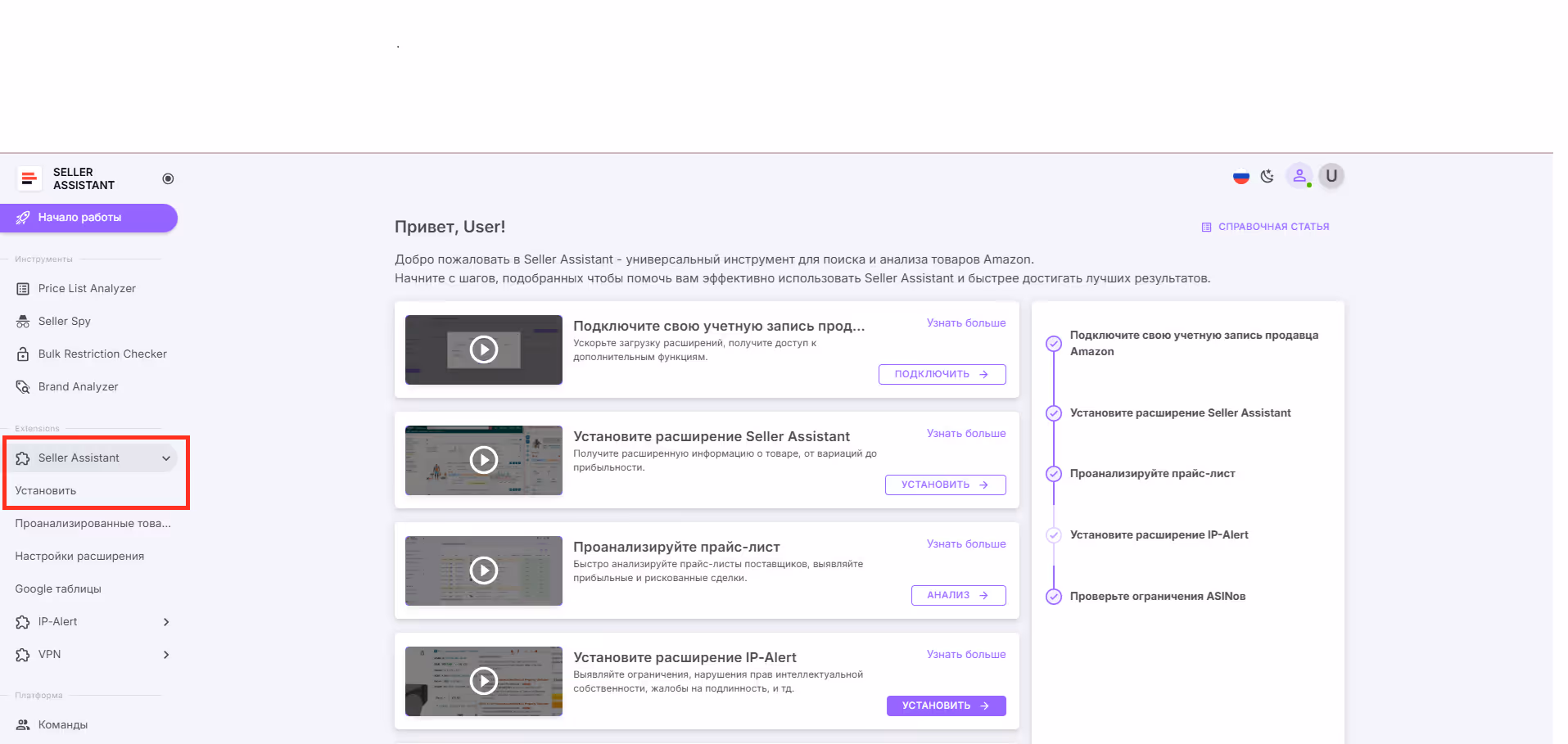The width and height of the screenshot is (1568, 744).
Task: Play the install Seller Assistant extension video
Action: pyautogui.click(x=484, y=460)
